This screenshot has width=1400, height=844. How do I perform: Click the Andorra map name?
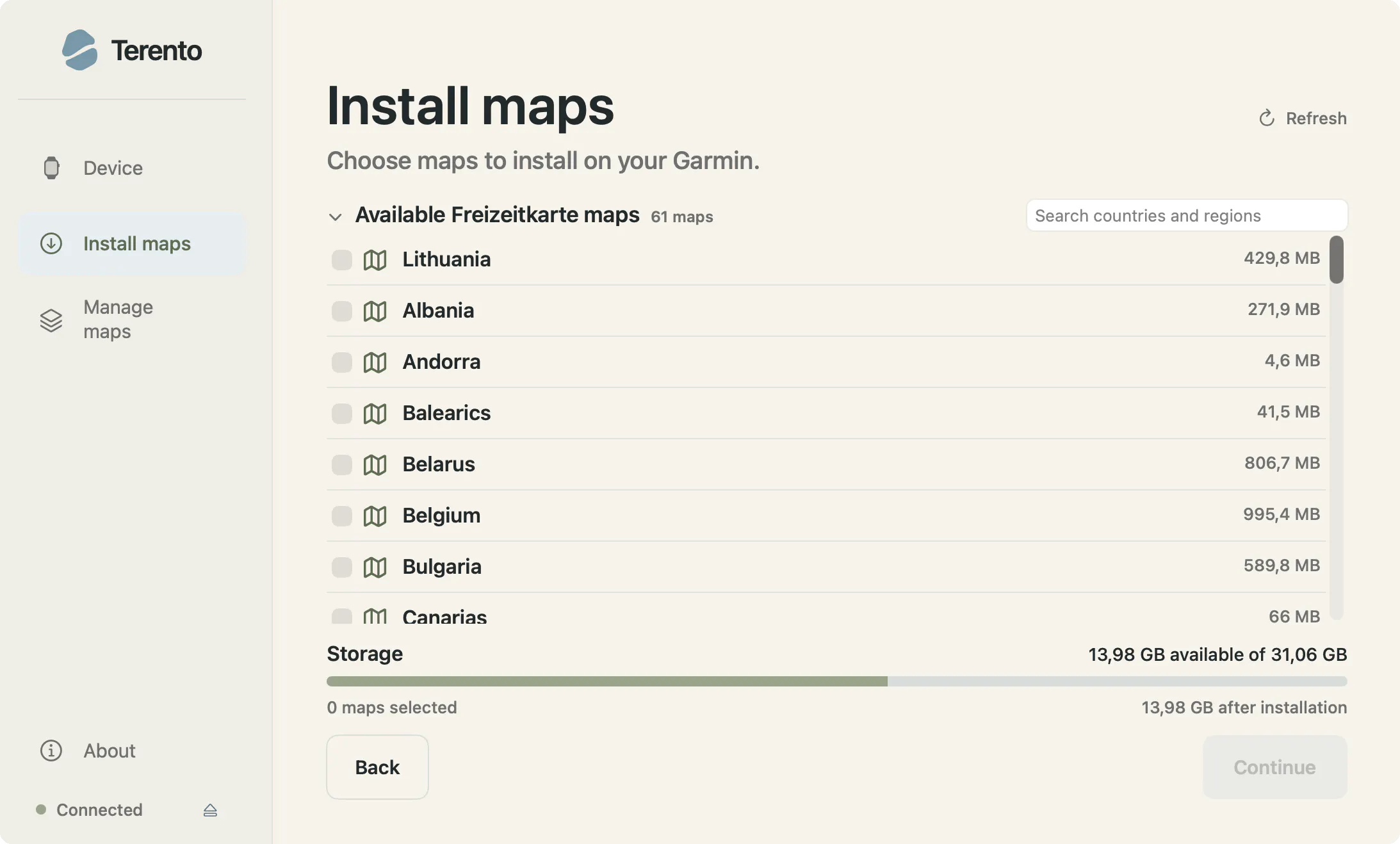click(x=441, y=362)
